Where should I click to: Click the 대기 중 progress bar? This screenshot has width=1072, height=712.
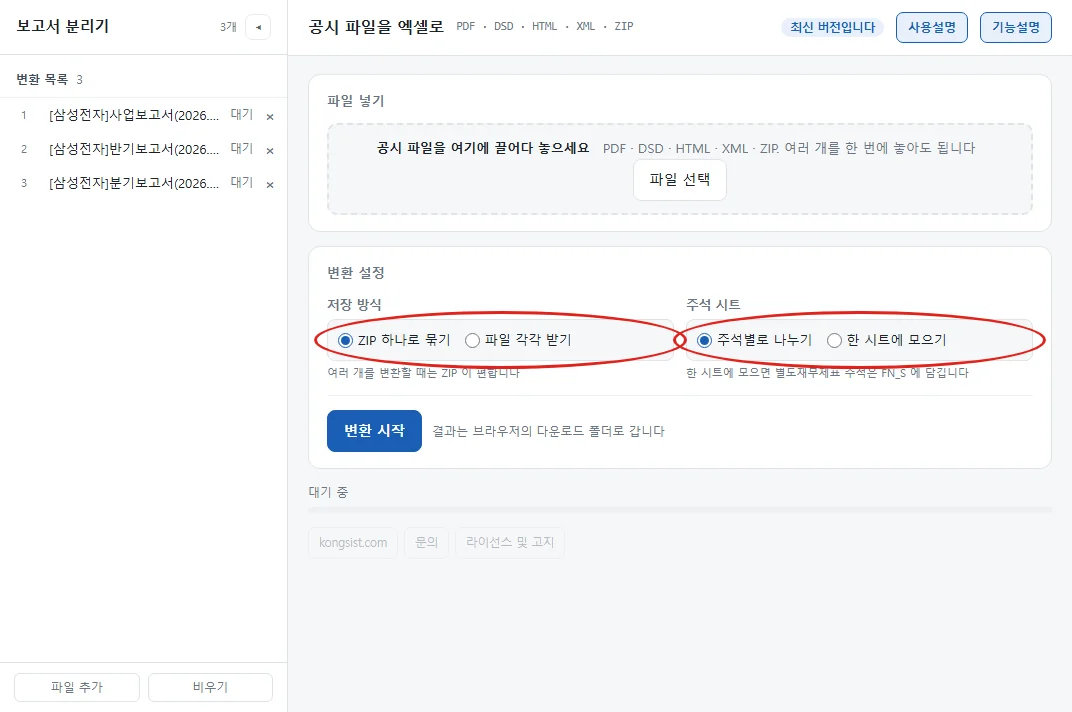click(x=680, y=510)
